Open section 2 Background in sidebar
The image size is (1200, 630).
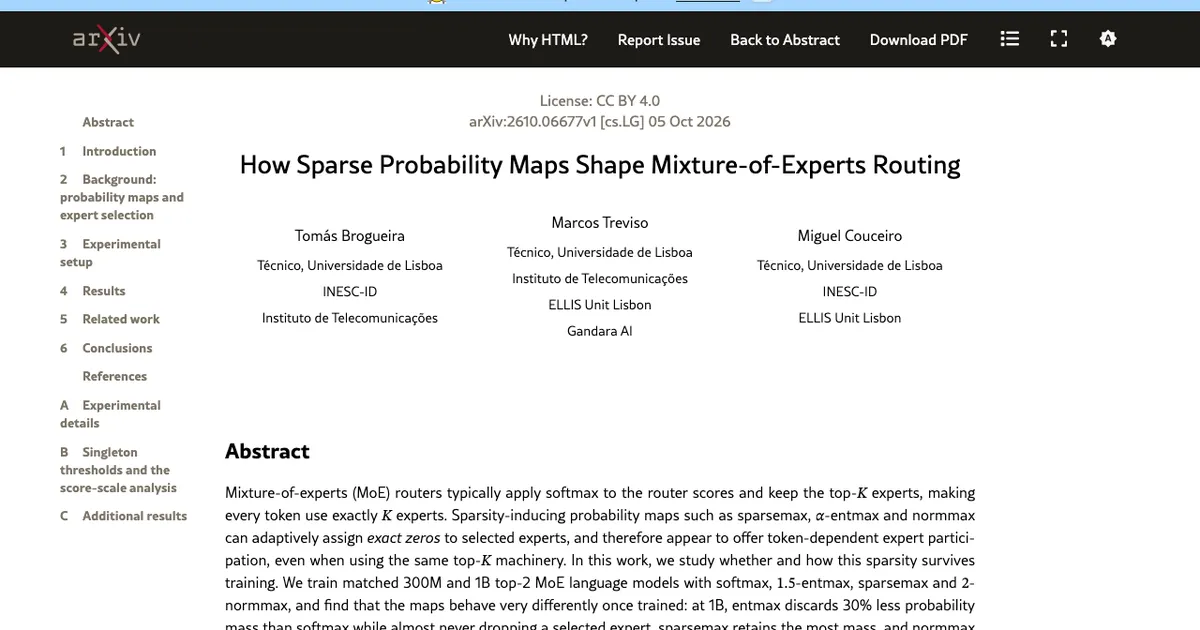(x=122, y=197)
